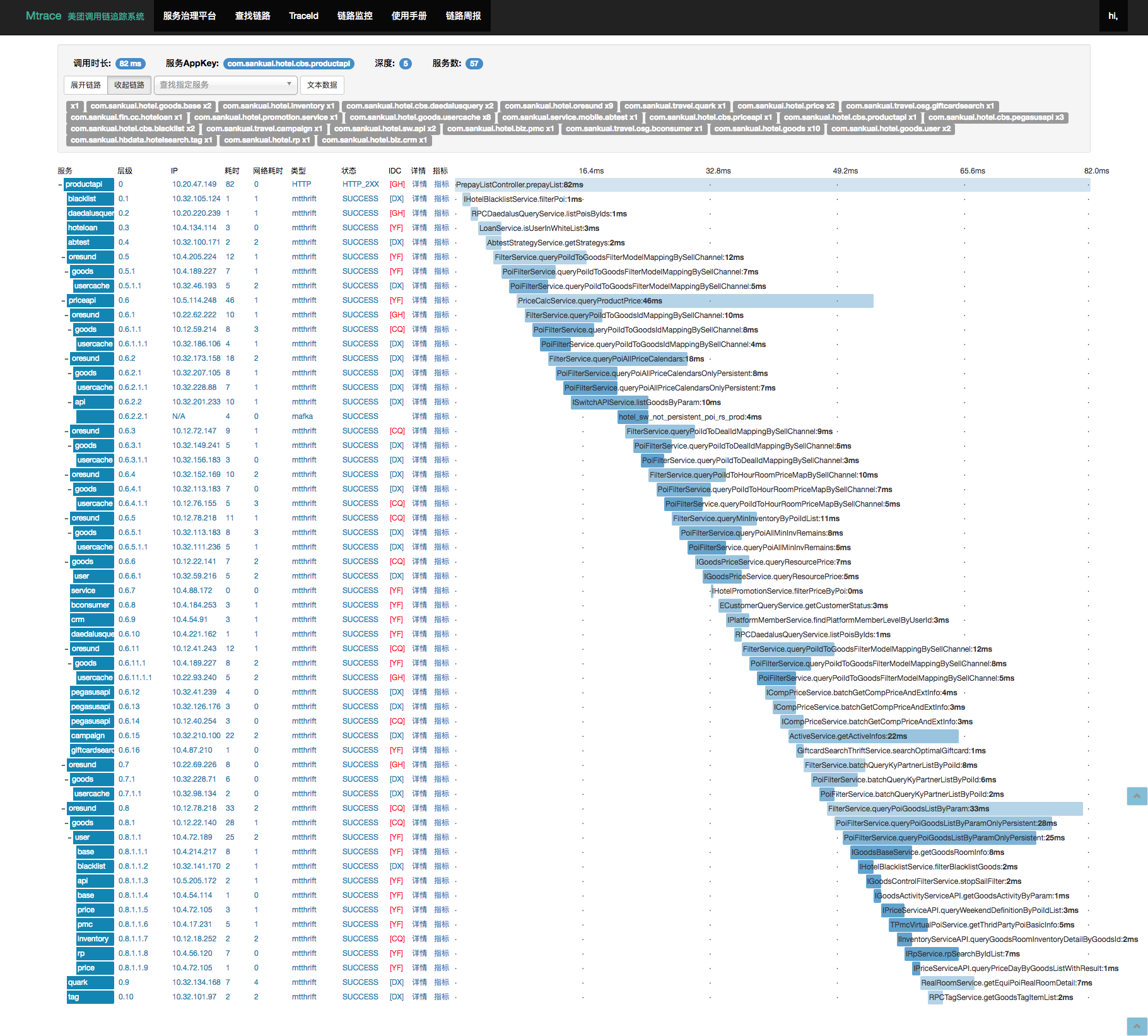Click the 详情 link in the productapi row
Screen dimensions: 1148x1036
click(x=419, y=184)
